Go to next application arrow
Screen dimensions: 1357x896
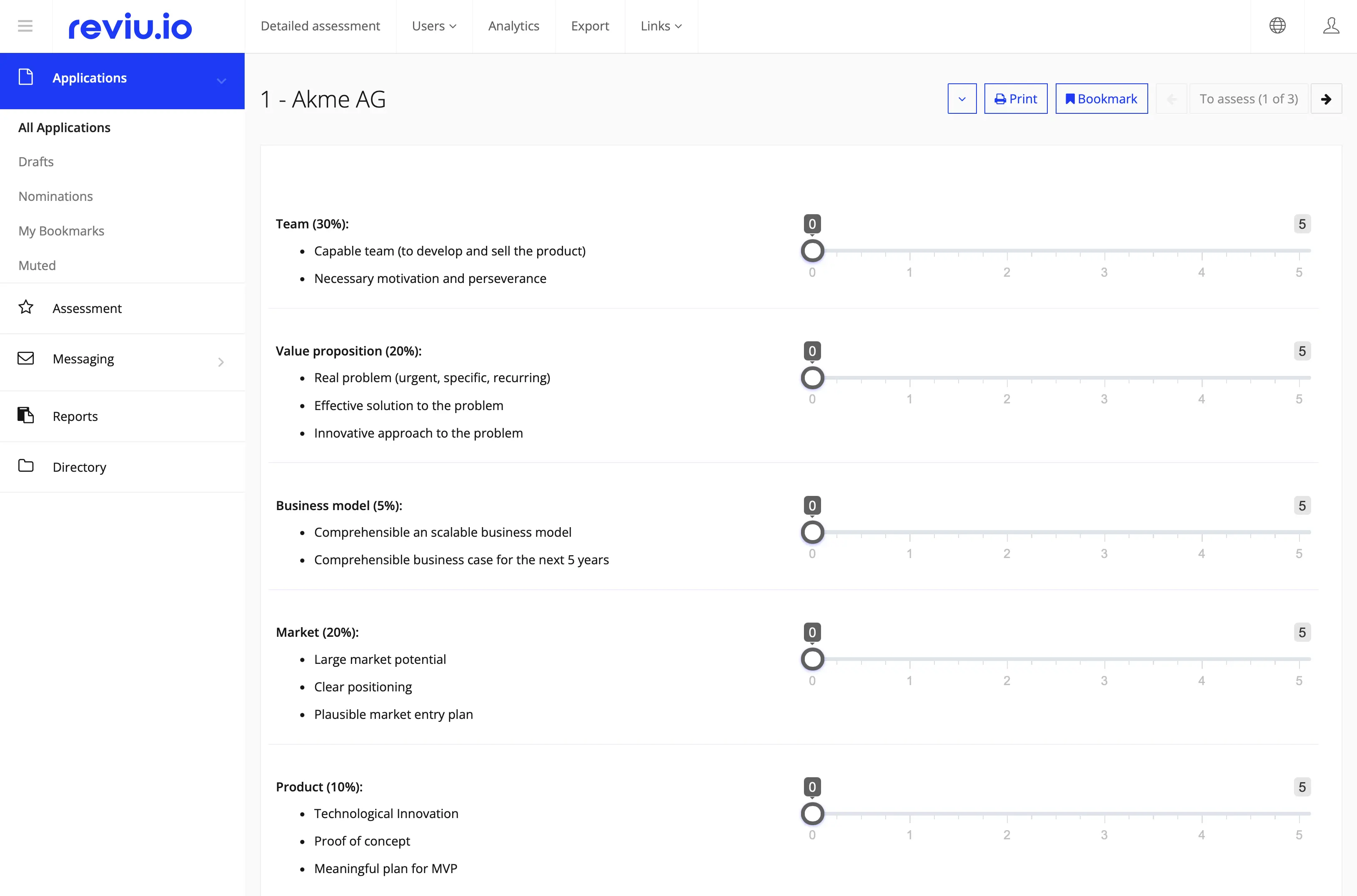click(x=1326, y=99)
